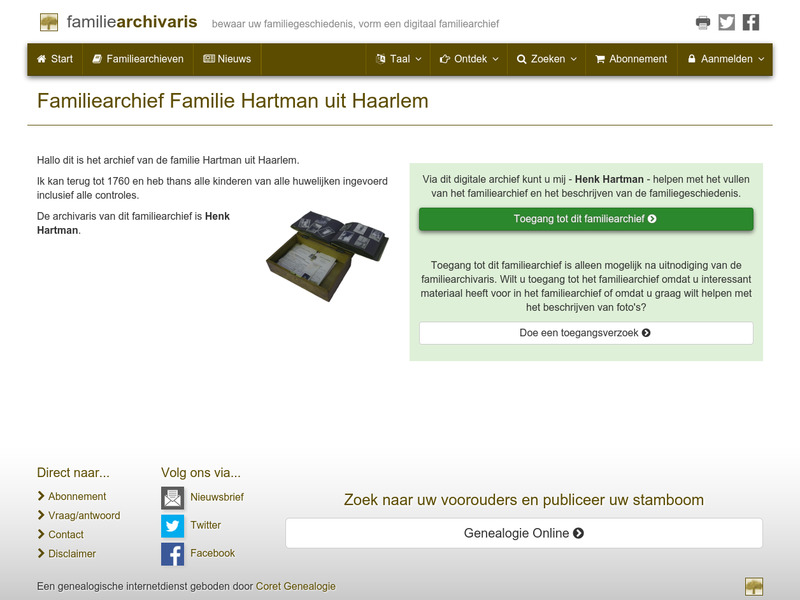Click the footer Facebook icon
The width and height of the screenshot is (800, 600).
[172, 552]
